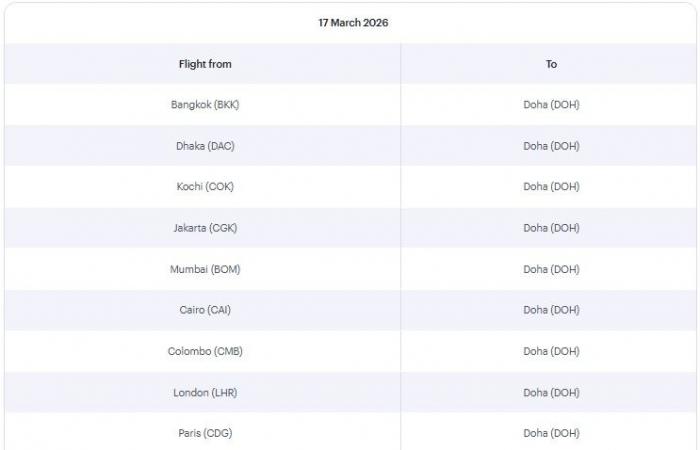Select the Dhaka (DAC) cell
The height and width of the screenshot is (450, 700).
[x=205, y=146]
